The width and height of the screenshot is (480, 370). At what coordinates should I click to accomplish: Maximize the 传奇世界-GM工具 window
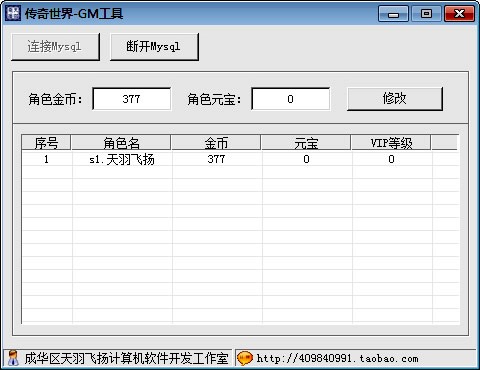[x=426, y=14]
